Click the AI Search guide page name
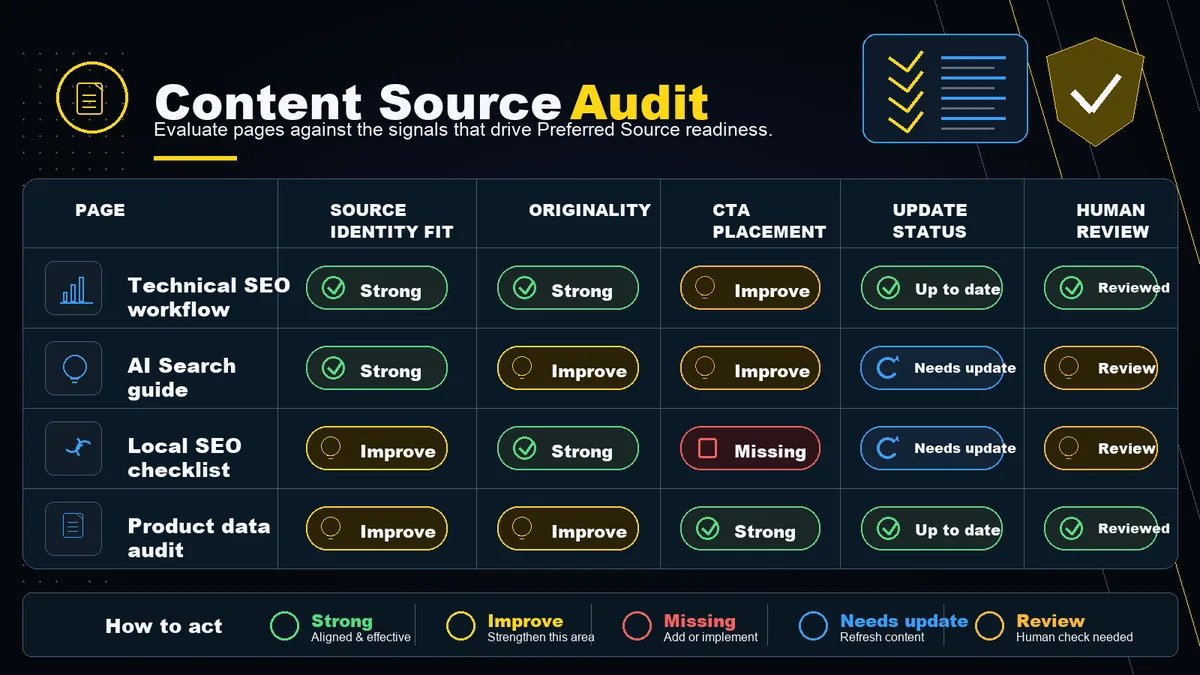Screen dimensions: 1200x675 182,377
